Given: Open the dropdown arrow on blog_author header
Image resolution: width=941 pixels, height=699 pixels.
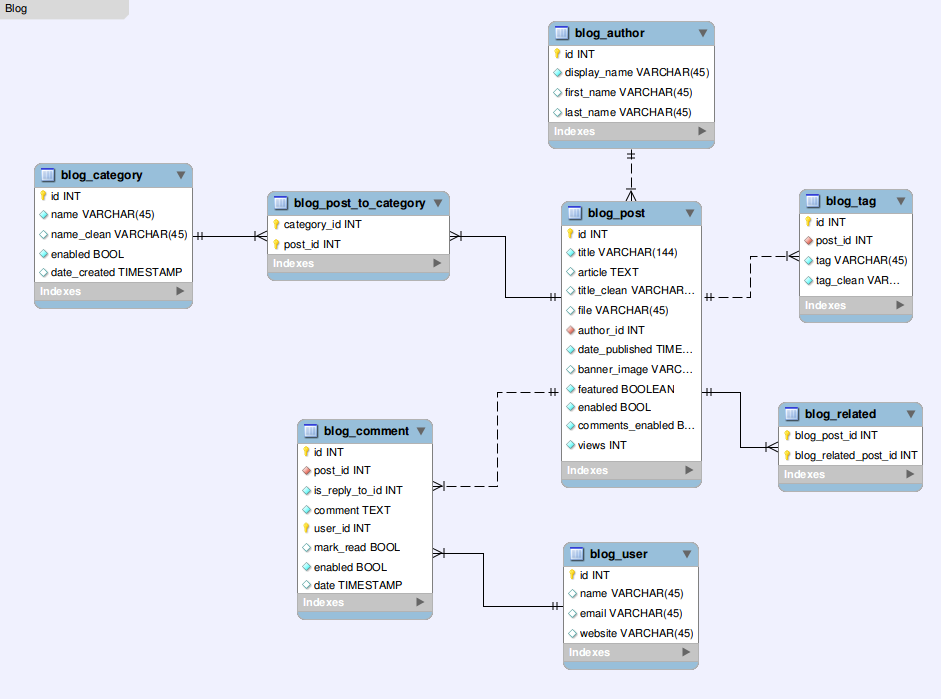Looking at the screenshot, I should tap(702, 32).
